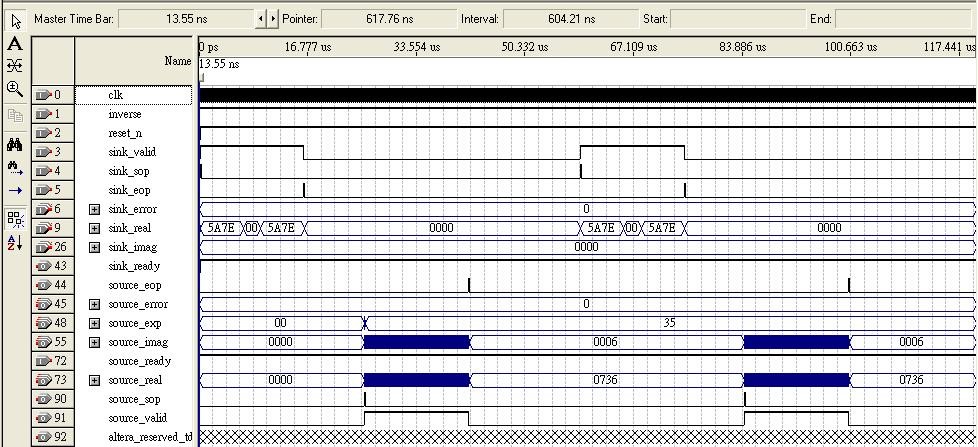Expand the source_exp bus
This screenshot has width=978, height=447.
[95, 323]
